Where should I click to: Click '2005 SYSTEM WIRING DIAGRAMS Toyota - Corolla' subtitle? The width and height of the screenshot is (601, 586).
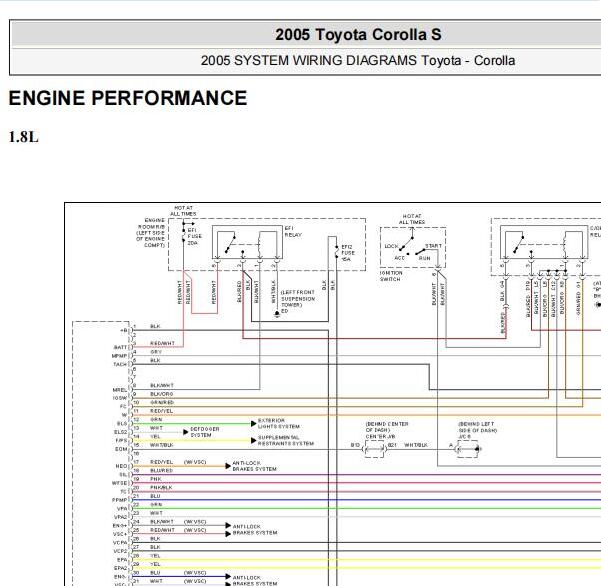(358, 61)
